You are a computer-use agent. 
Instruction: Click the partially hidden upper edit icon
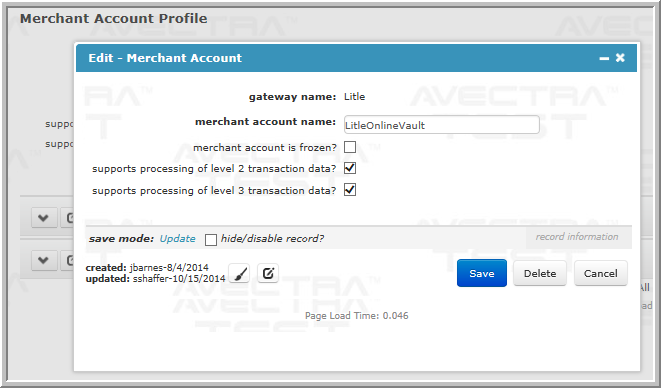68,218
